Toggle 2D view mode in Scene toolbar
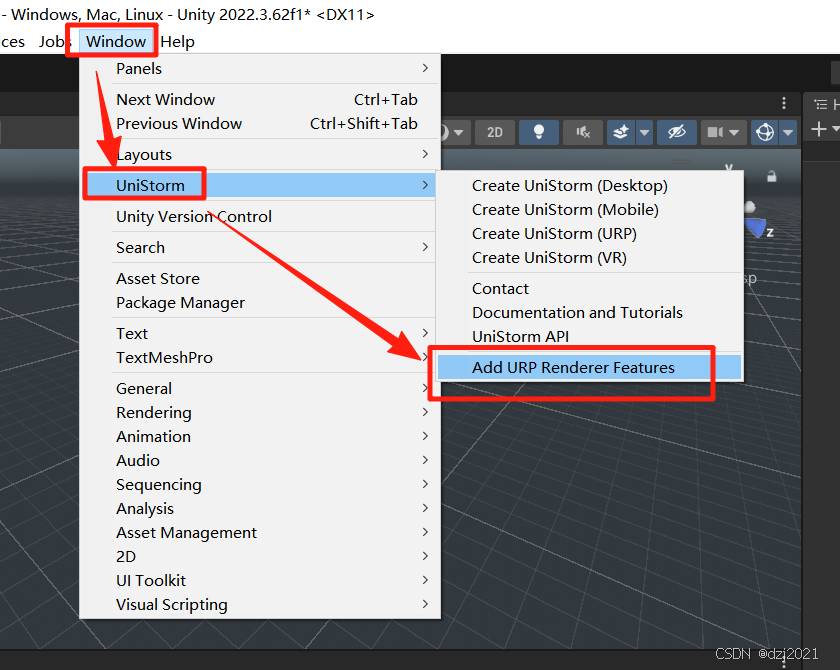The image size is (840, 670). pos(494,132)
